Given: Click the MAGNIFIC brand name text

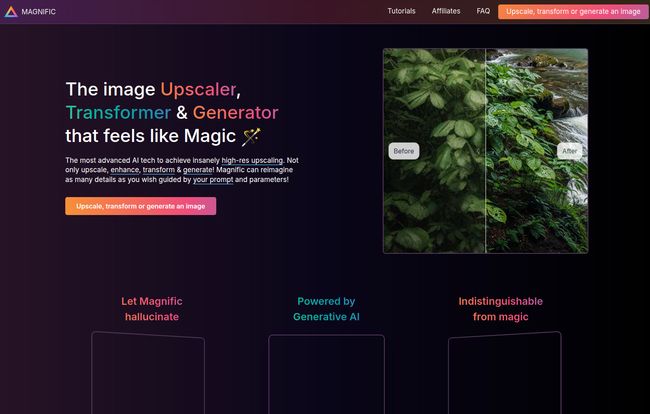Looking at the screenshot, I should click(x=39, y=12).
